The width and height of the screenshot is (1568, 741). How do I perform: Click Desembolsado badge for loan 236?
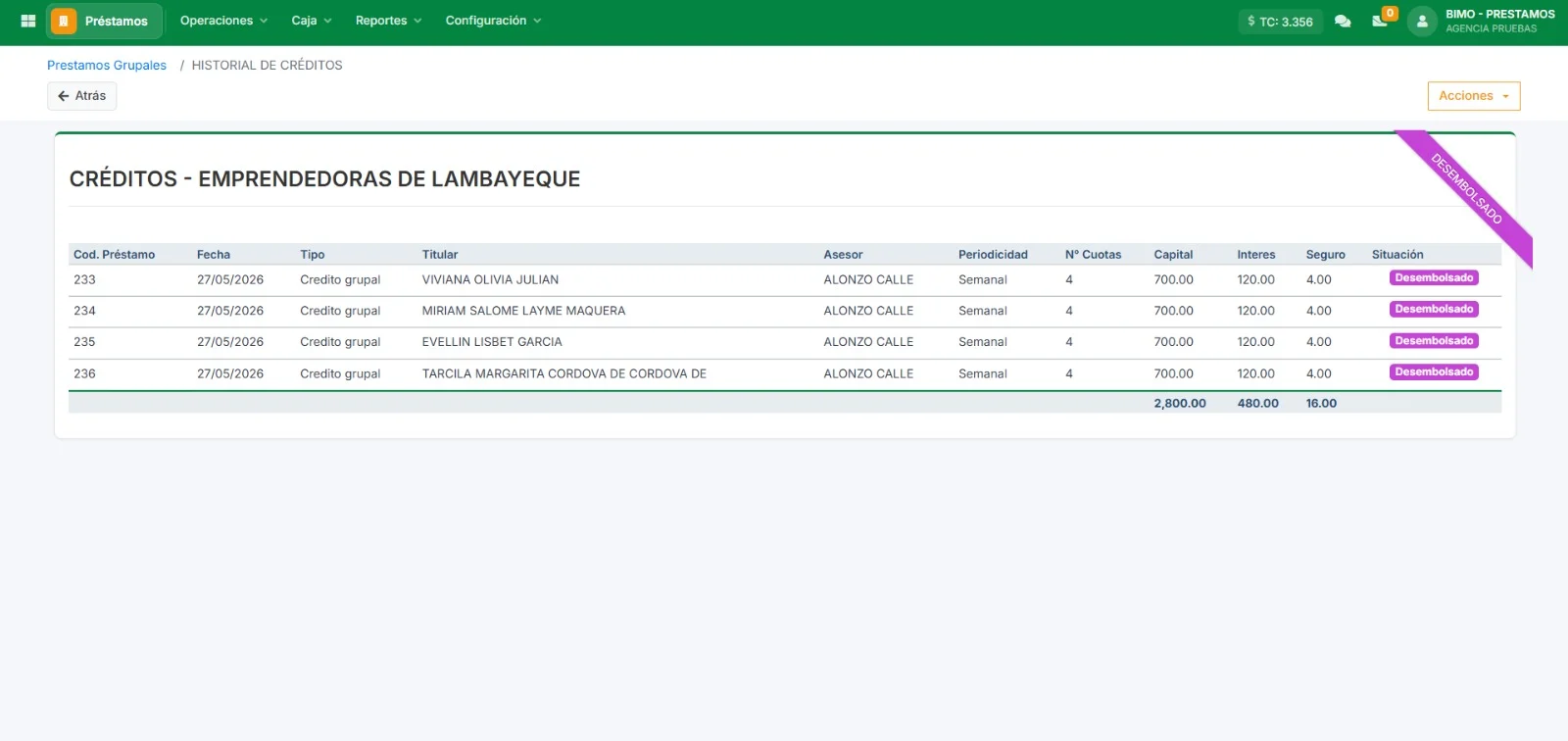(x=1434, y=372)
